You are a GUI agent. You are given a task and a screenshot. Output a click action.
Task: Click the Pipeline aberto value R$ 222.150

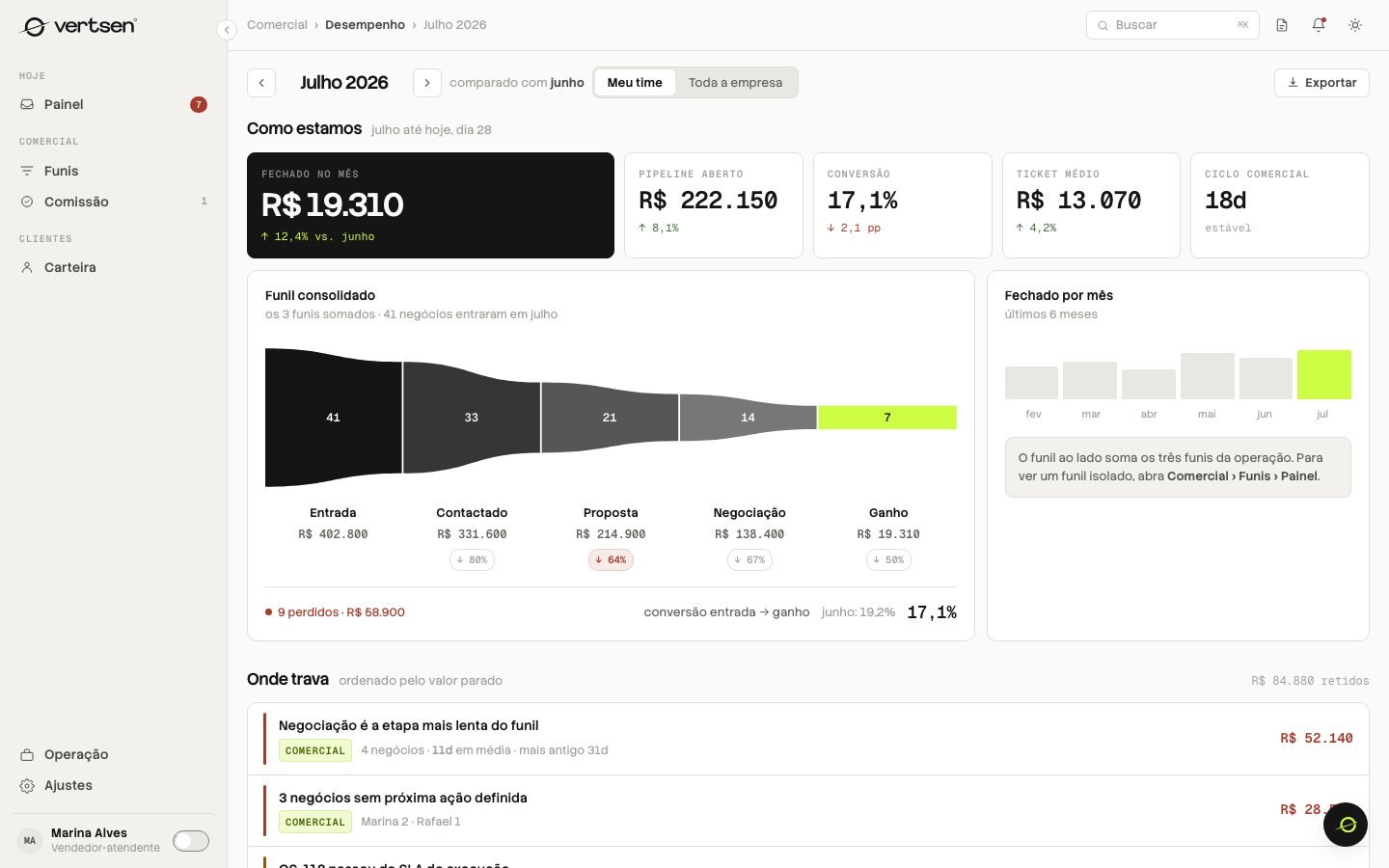[708, 201]
